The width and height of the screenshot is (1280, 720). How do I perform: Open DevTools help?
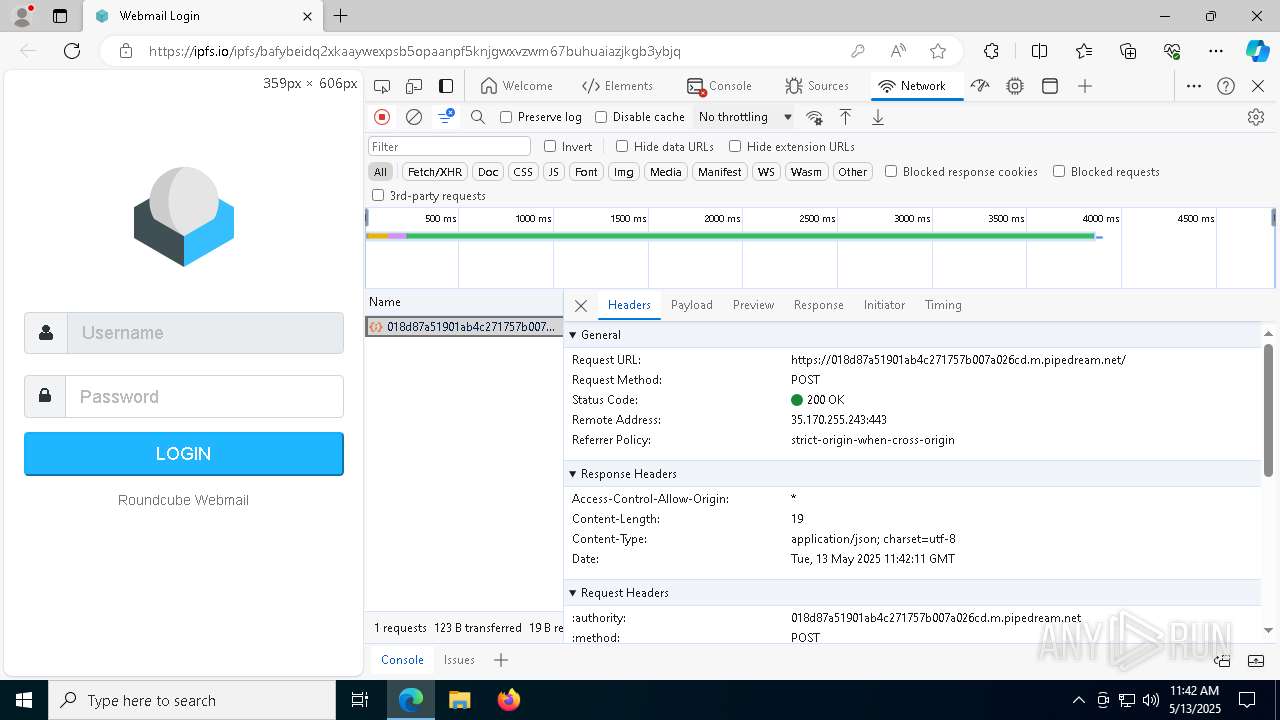coord(1226,86)
